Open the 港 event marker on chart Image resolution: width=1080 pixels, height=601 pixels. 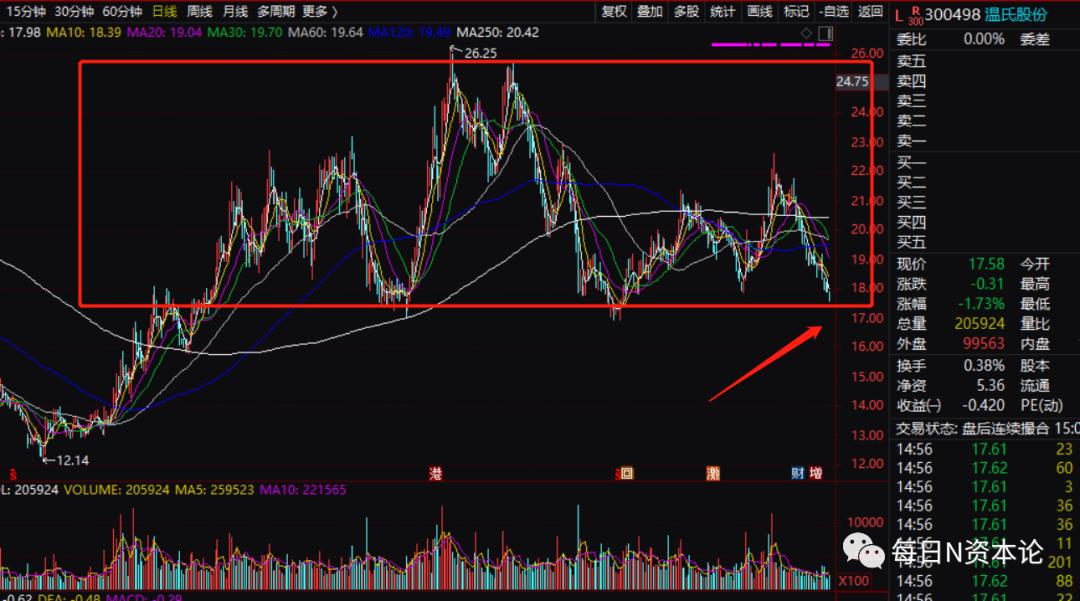(x=435, y=474)
